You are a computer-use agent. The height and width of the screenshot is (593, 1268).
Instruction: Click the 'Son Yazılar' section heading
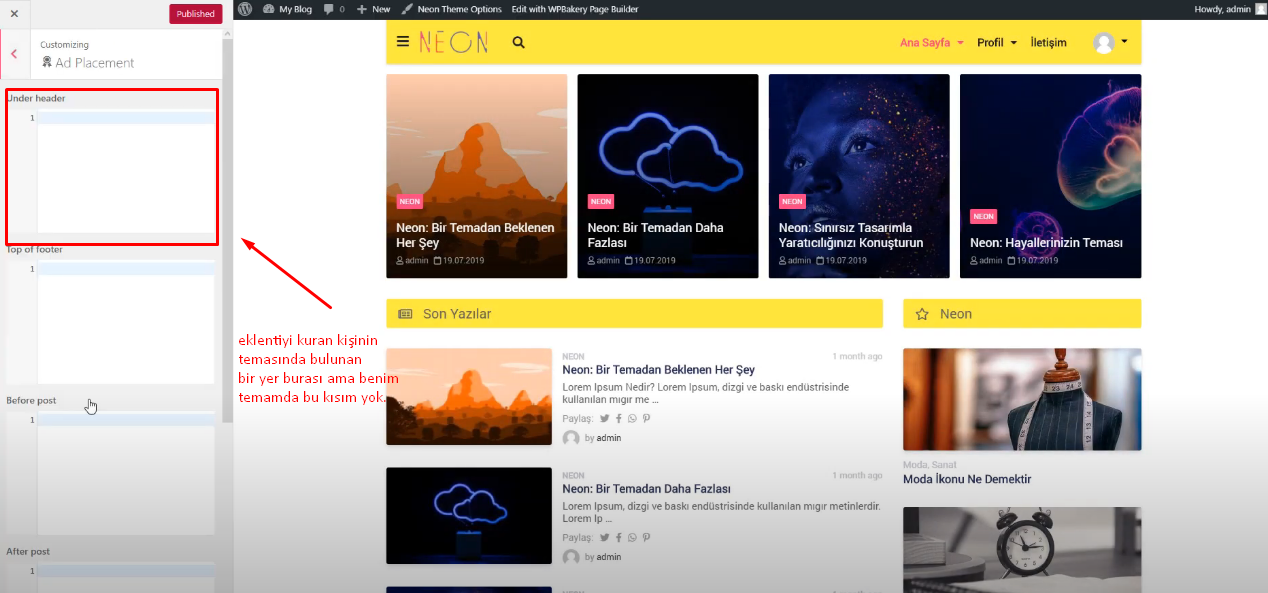click(x=457, y=314)
